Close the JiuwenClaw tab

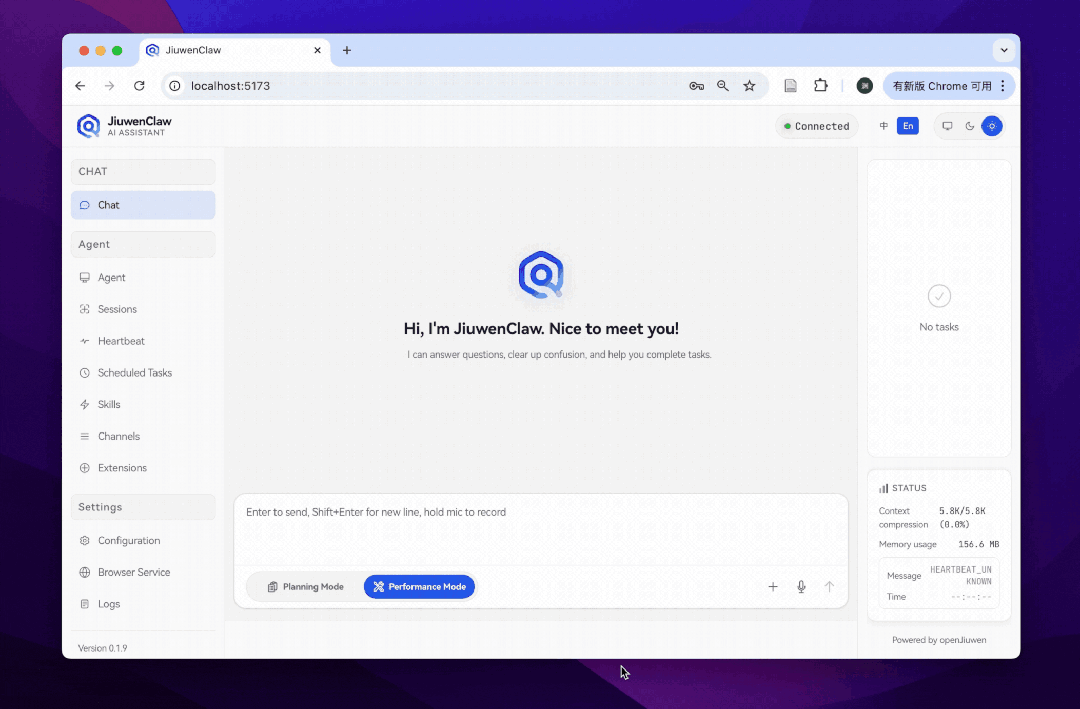click(x=318, y=50)
